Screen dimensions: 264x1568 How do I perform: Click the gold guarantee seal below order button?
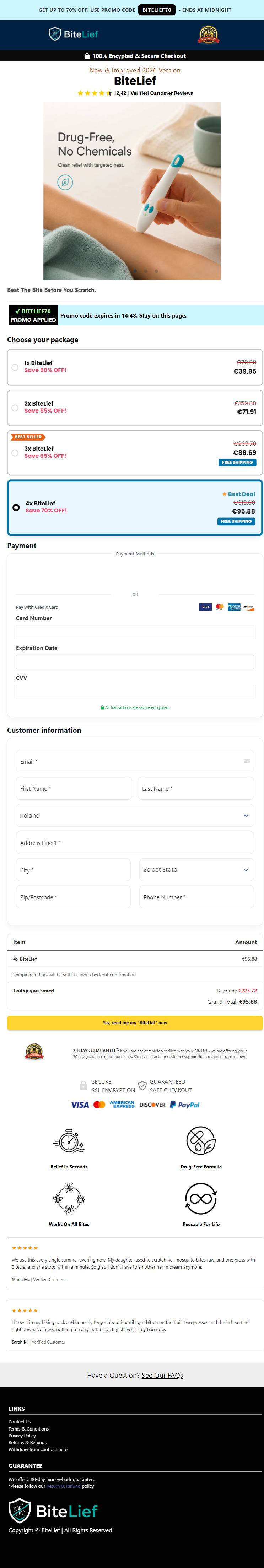pos(34,1052)
